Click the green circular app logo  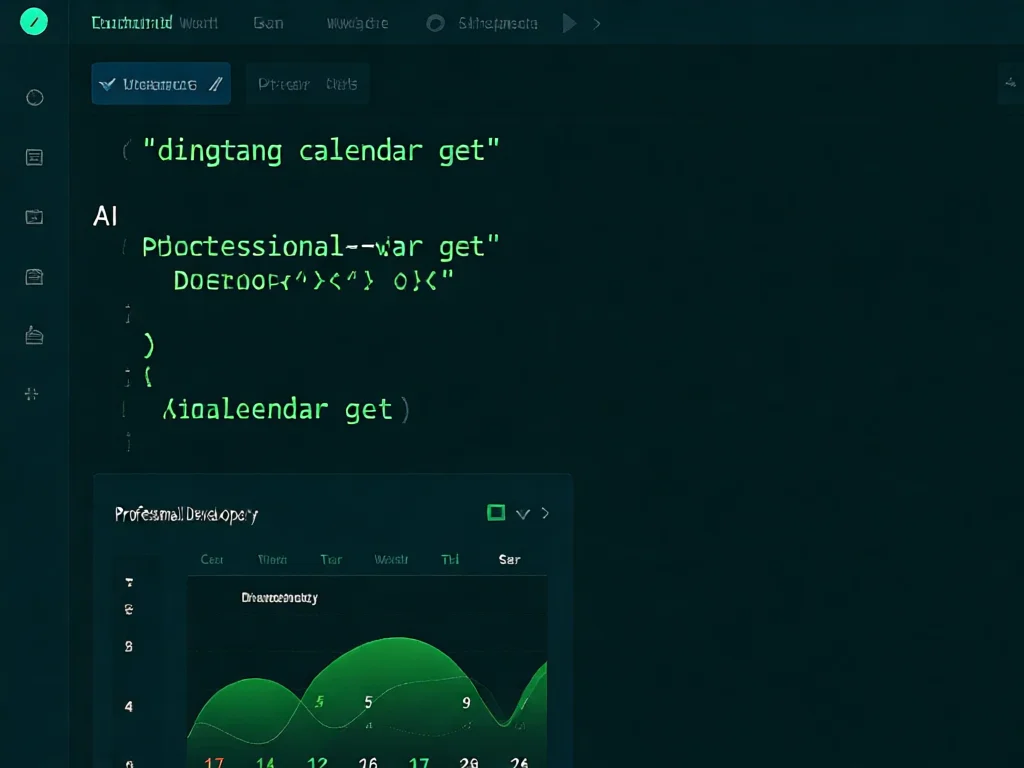34,21
